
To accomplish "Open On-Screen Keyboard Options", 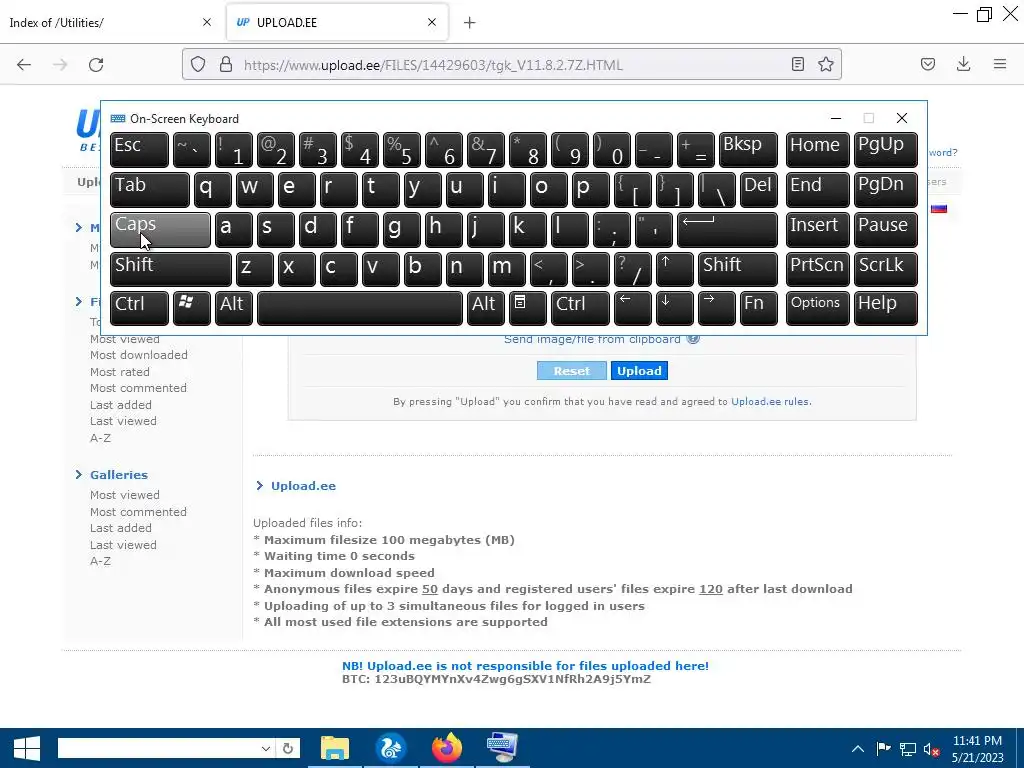I will [817, 308].
